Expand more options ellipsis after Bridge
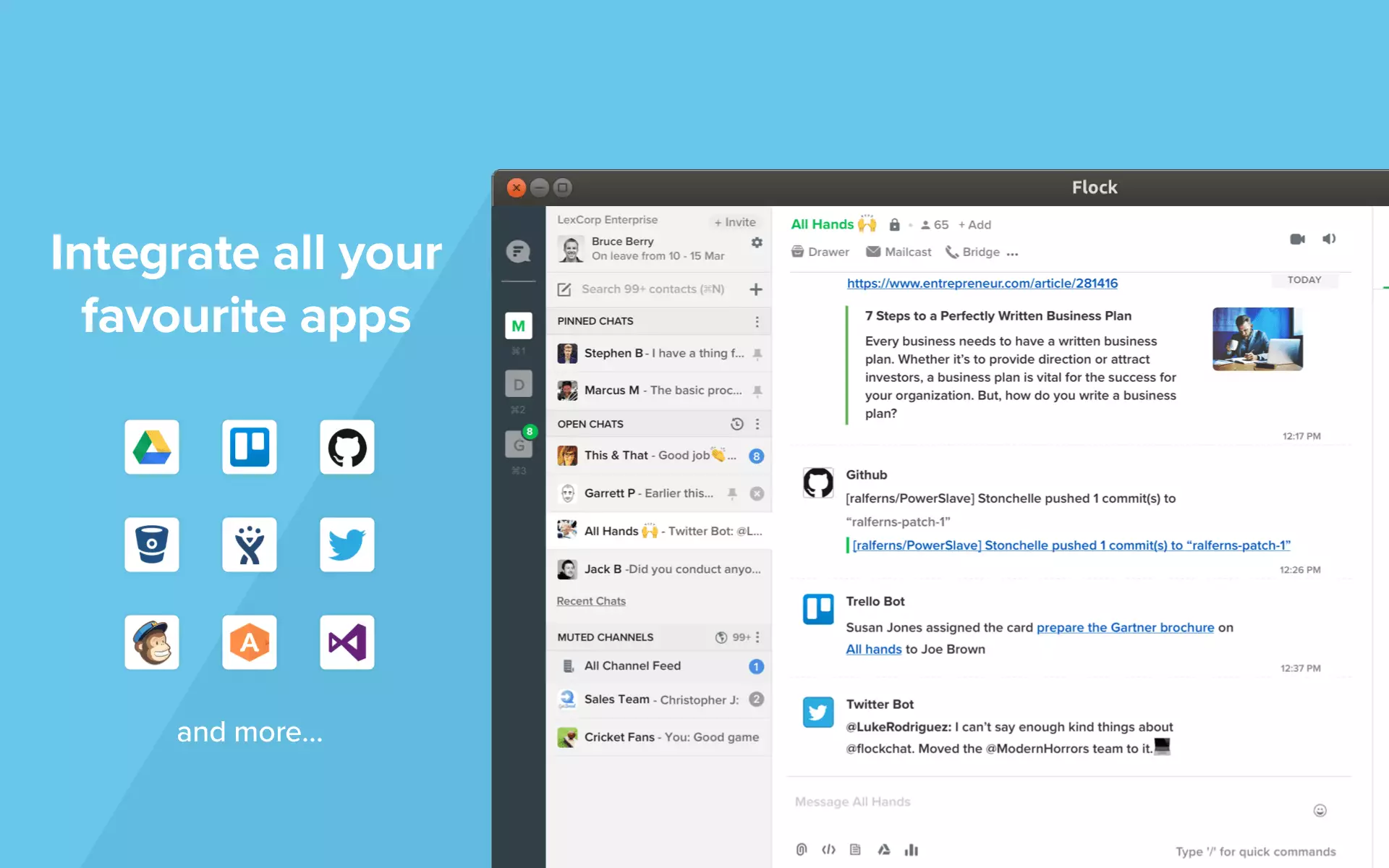The height and width of the screenshot is (868, 1389). coord(1012,254)
